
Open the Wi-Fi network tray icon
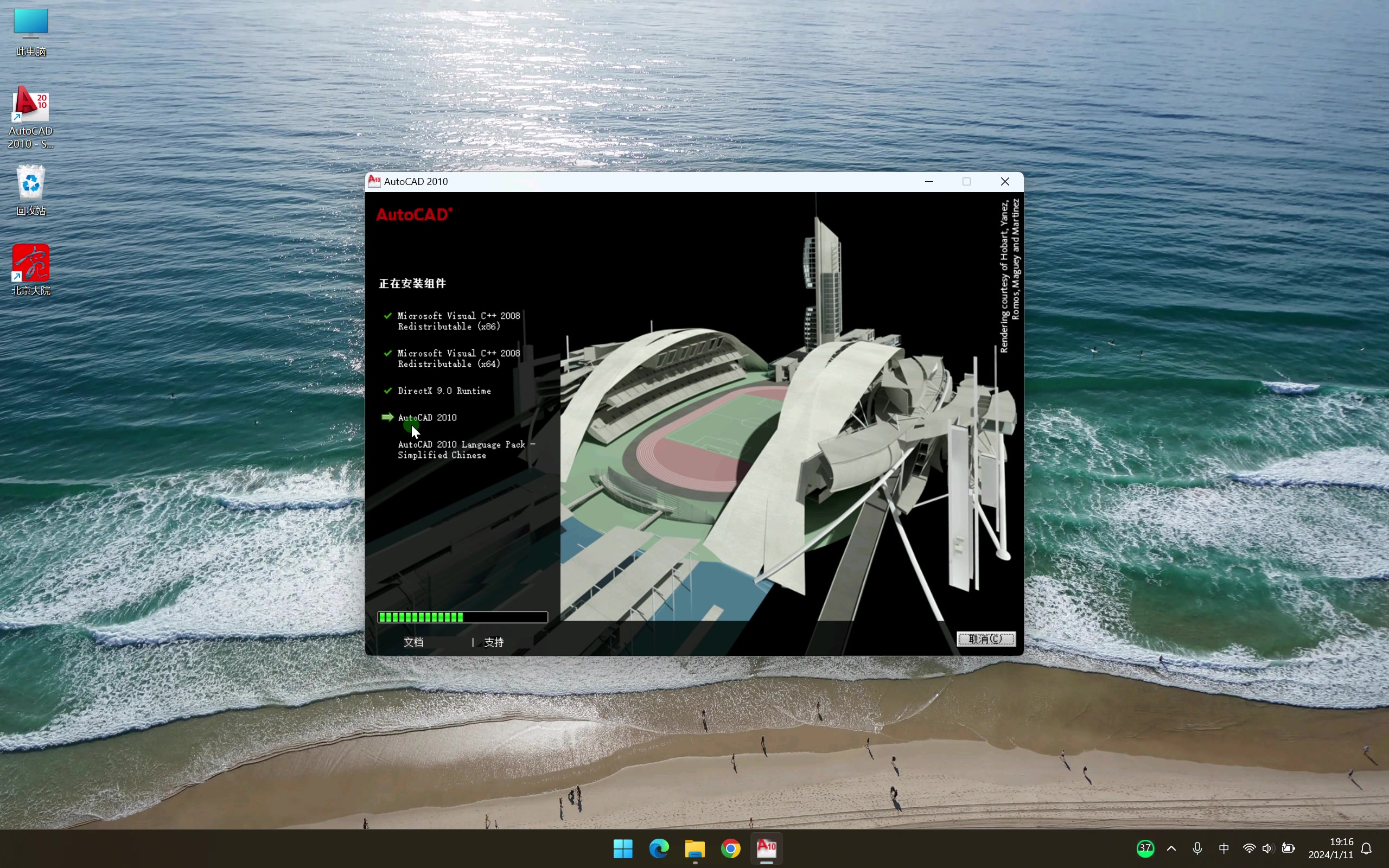click(1248, 848)
